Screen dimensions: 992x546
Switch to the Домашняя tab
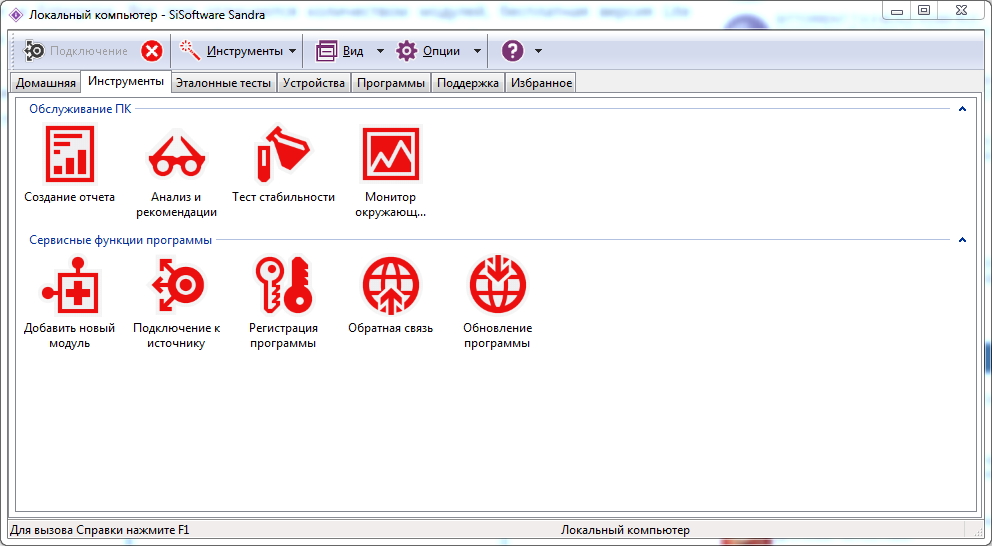point(45,83)
